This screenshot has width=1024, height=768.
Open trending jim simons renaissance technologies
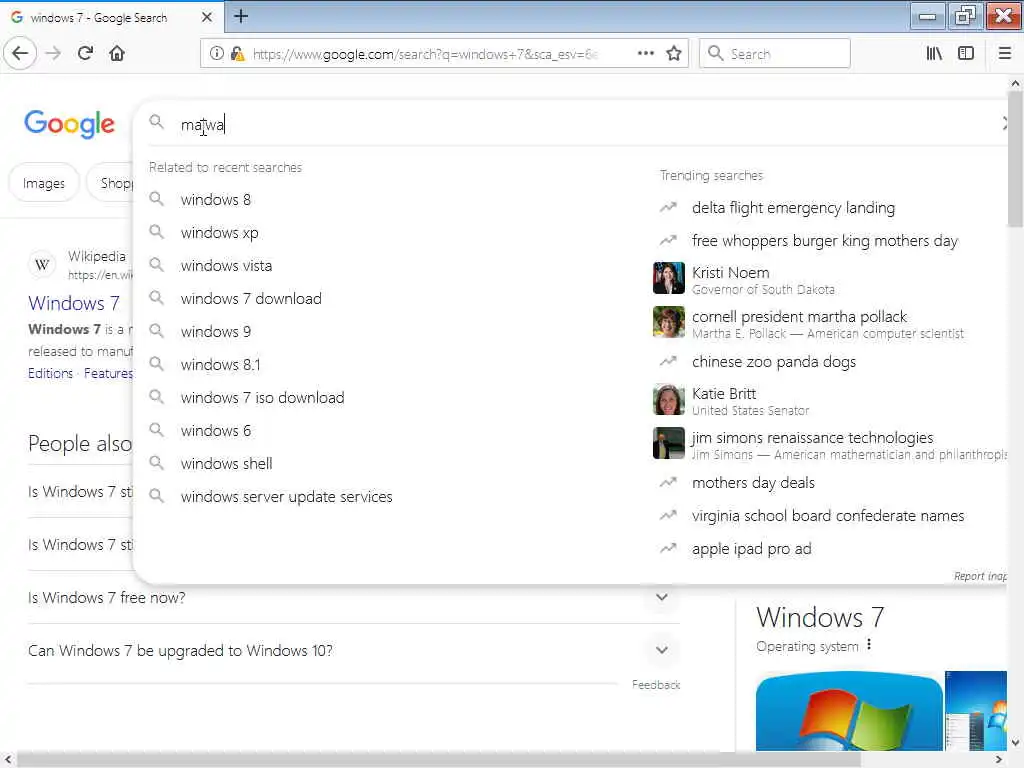pos(812,438)
